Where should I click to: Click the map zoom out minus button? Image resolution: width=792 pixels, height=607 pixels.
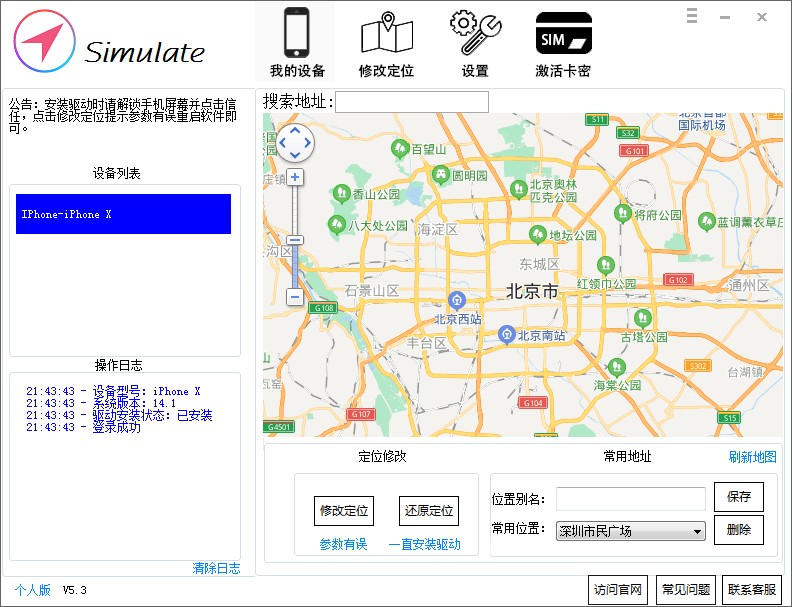[x=295, y=297]
